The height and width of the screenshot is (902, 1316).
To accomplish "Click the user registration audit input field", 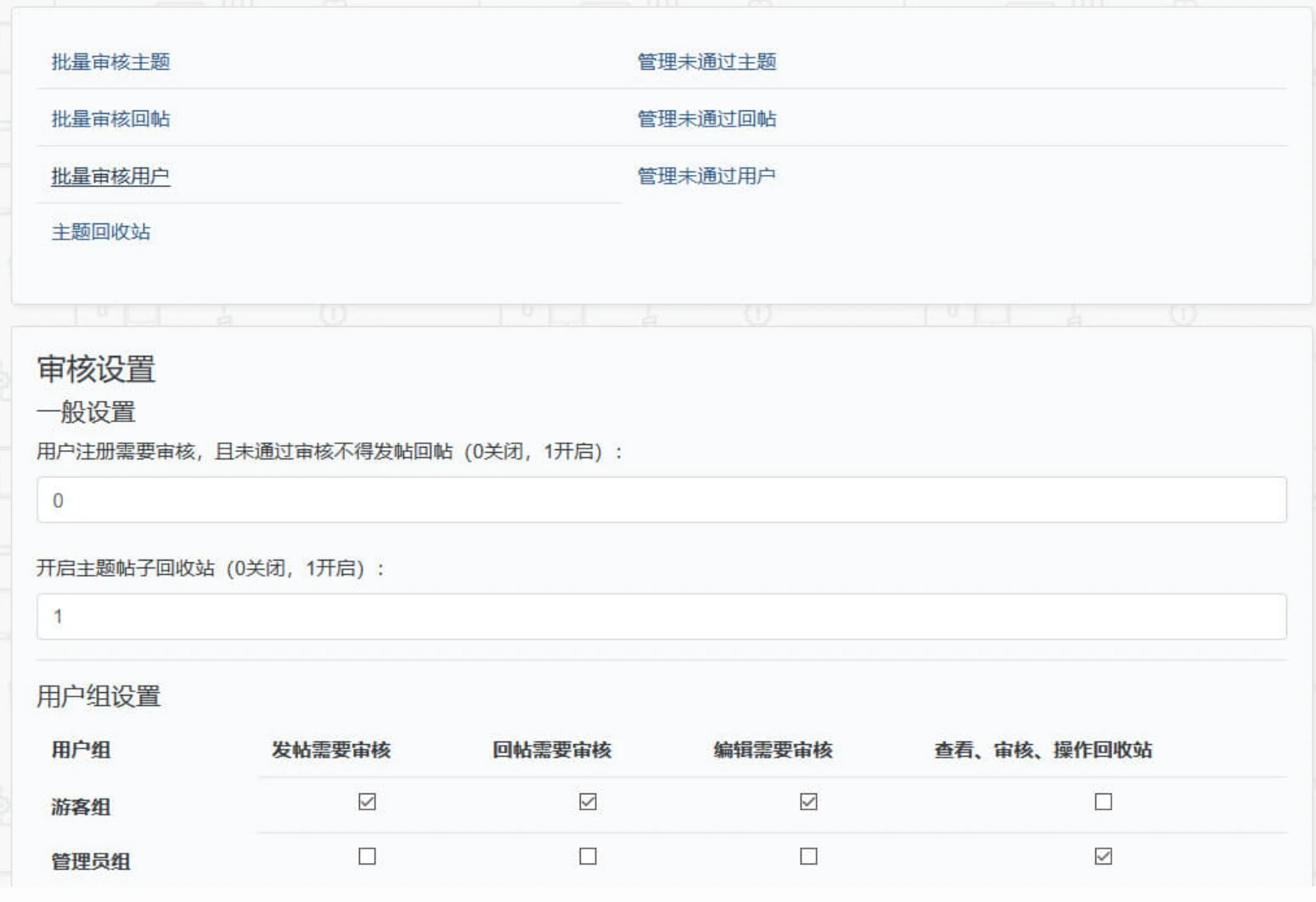I will coord(661,500).
